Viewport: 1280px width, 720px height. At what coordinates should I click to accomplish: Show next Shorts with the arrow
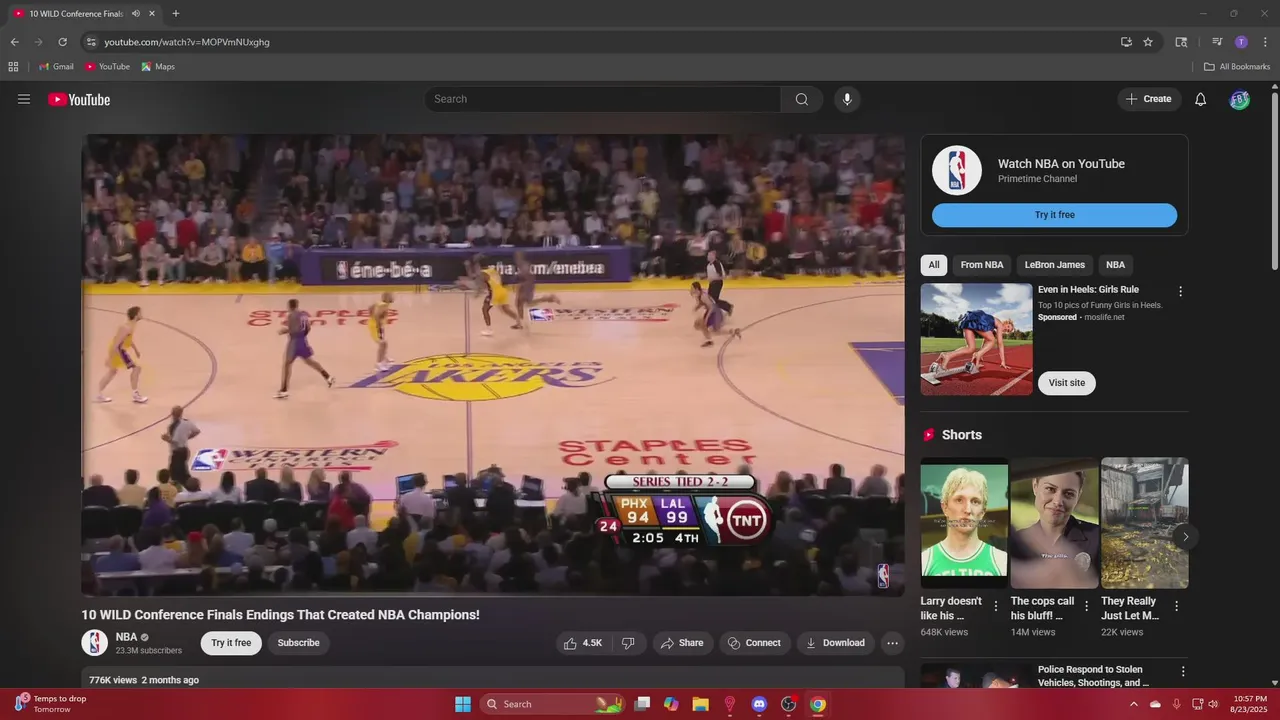pyautogui.click(x=1185, y=537)
